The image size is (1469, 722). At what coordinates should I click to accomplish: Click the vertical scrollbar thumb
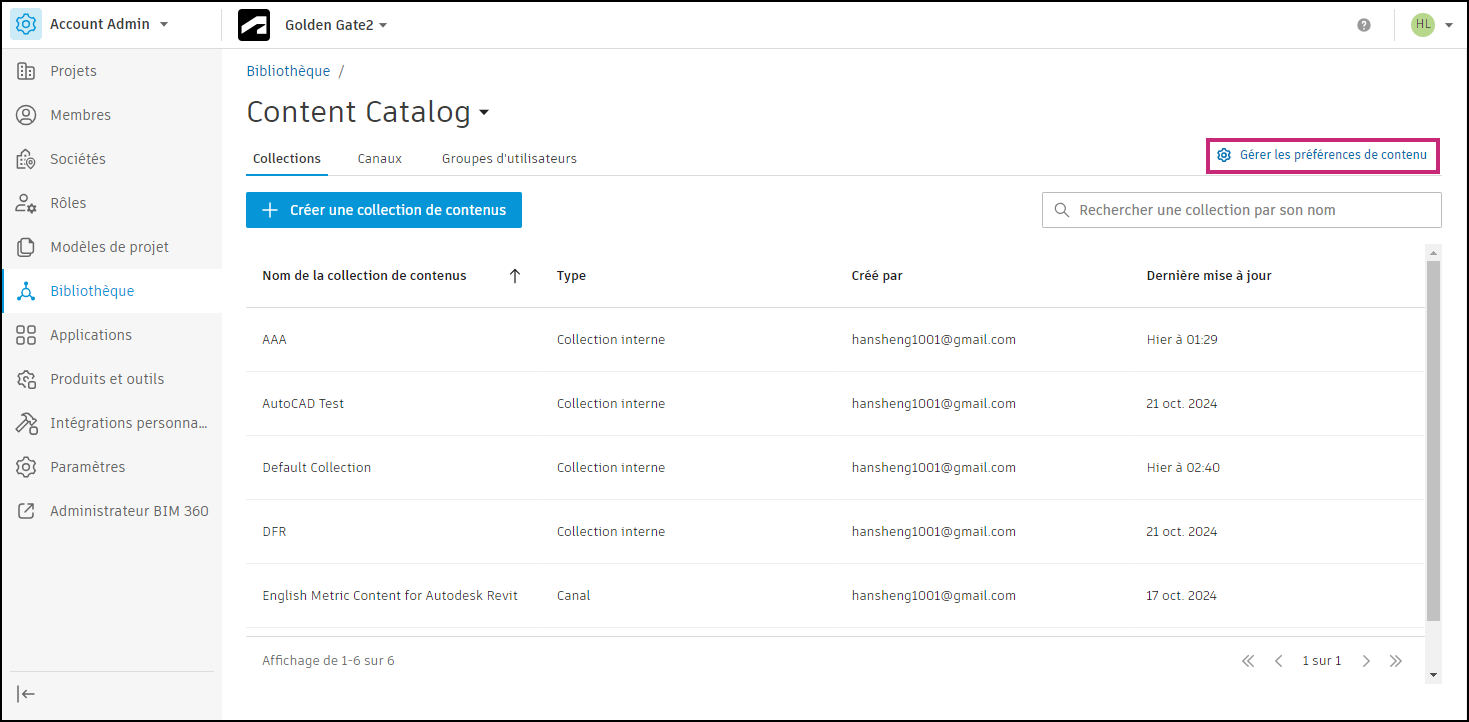click(x=1434, y=441)
